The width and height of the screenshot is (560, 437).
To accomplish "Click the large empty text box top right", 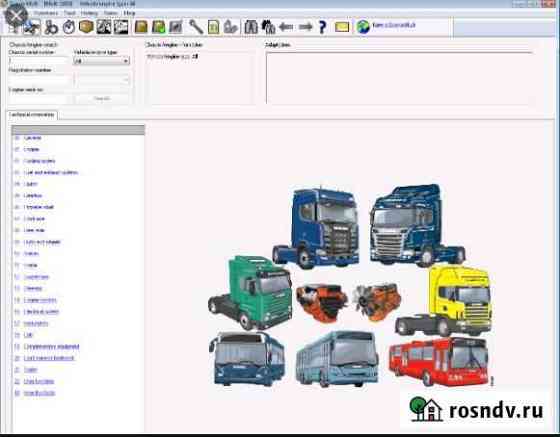I will (399, 78).
